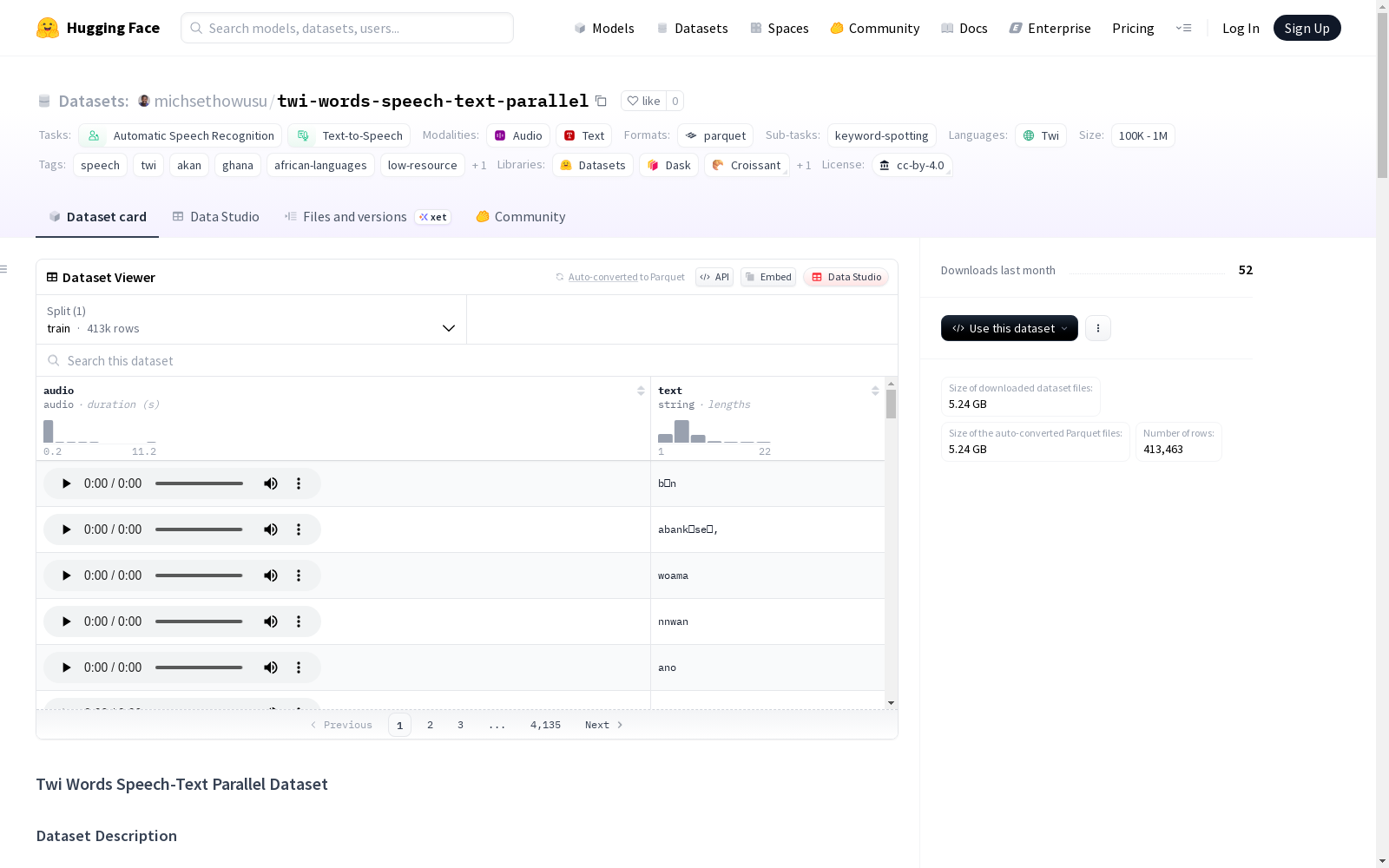Viewport: 1389px width, 868px height.
Task: Like the dataset with heart button
Action: (644, 101)
